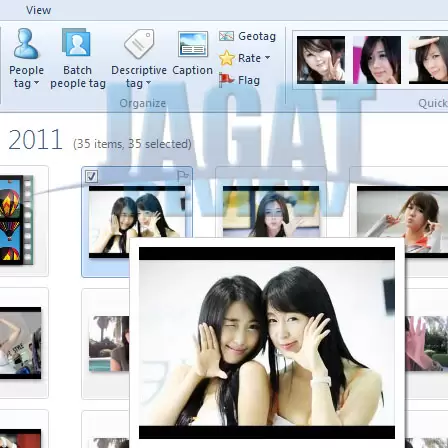Click the '35 items, 35 selected' text
Viewport: 448px width, 448px height.
pyautogui.click(x=132, y=144)
